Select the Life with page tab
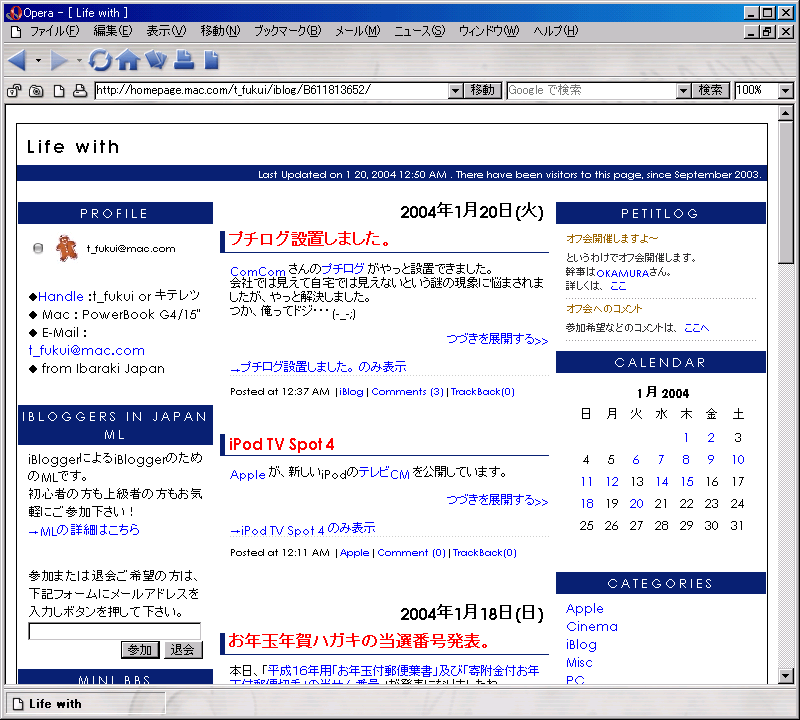 point(85,704)
